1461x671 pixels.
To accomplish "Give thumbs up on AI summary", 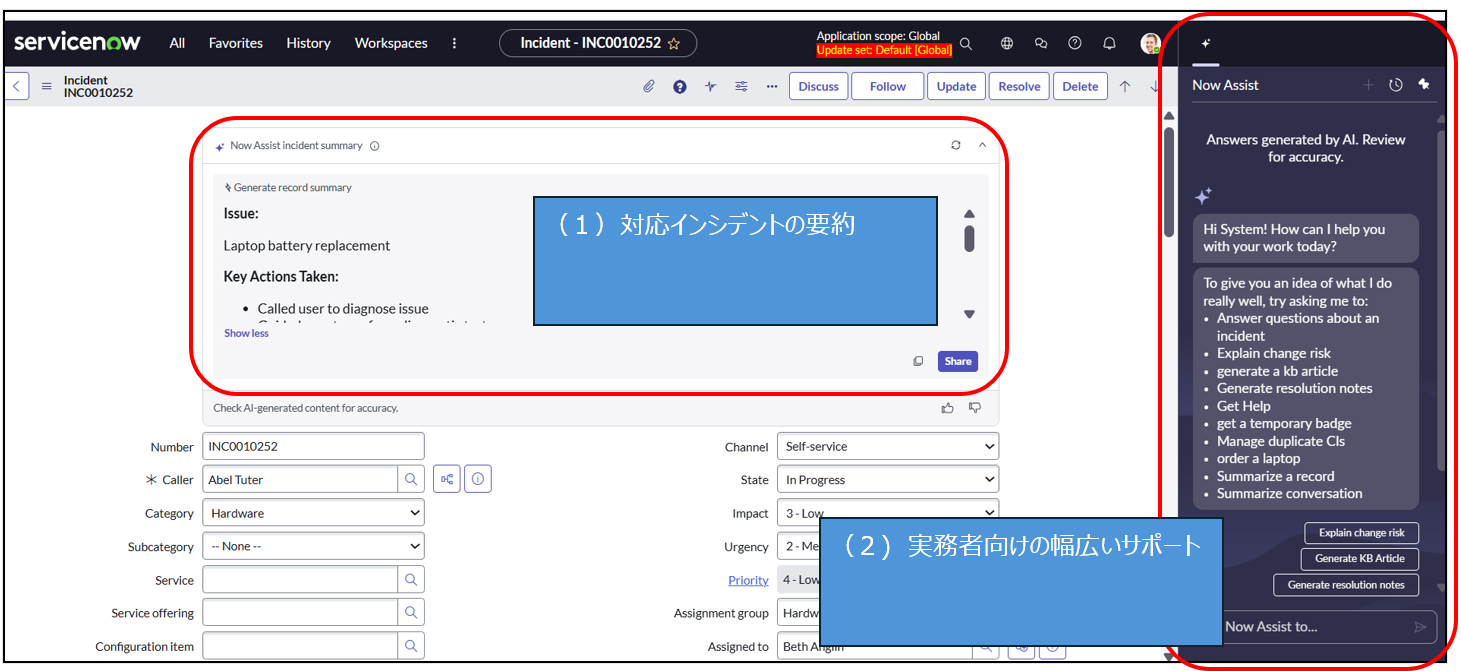I will (x=947, y=408).
